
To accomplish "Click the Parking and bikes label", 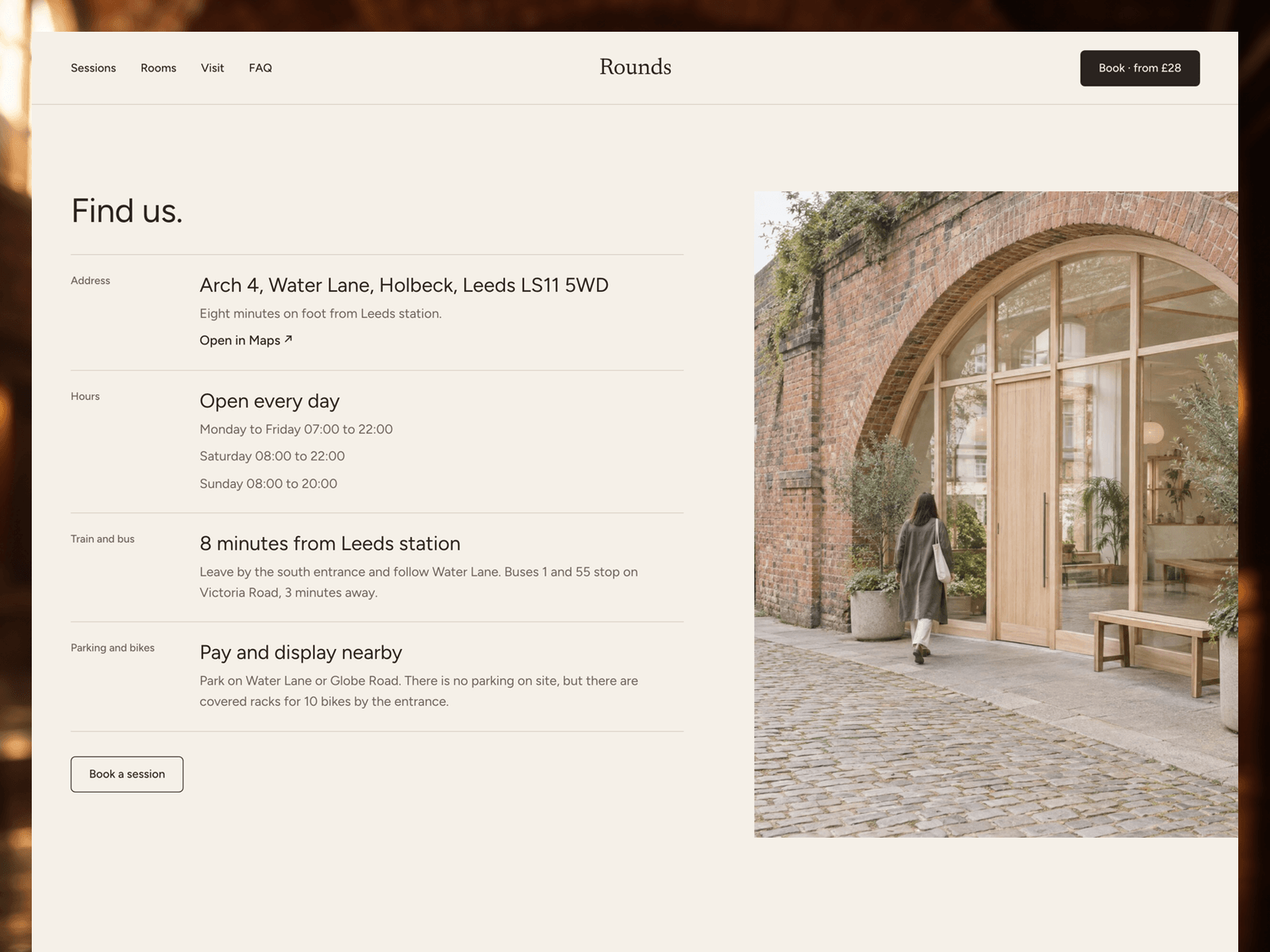I will point(113,648).
